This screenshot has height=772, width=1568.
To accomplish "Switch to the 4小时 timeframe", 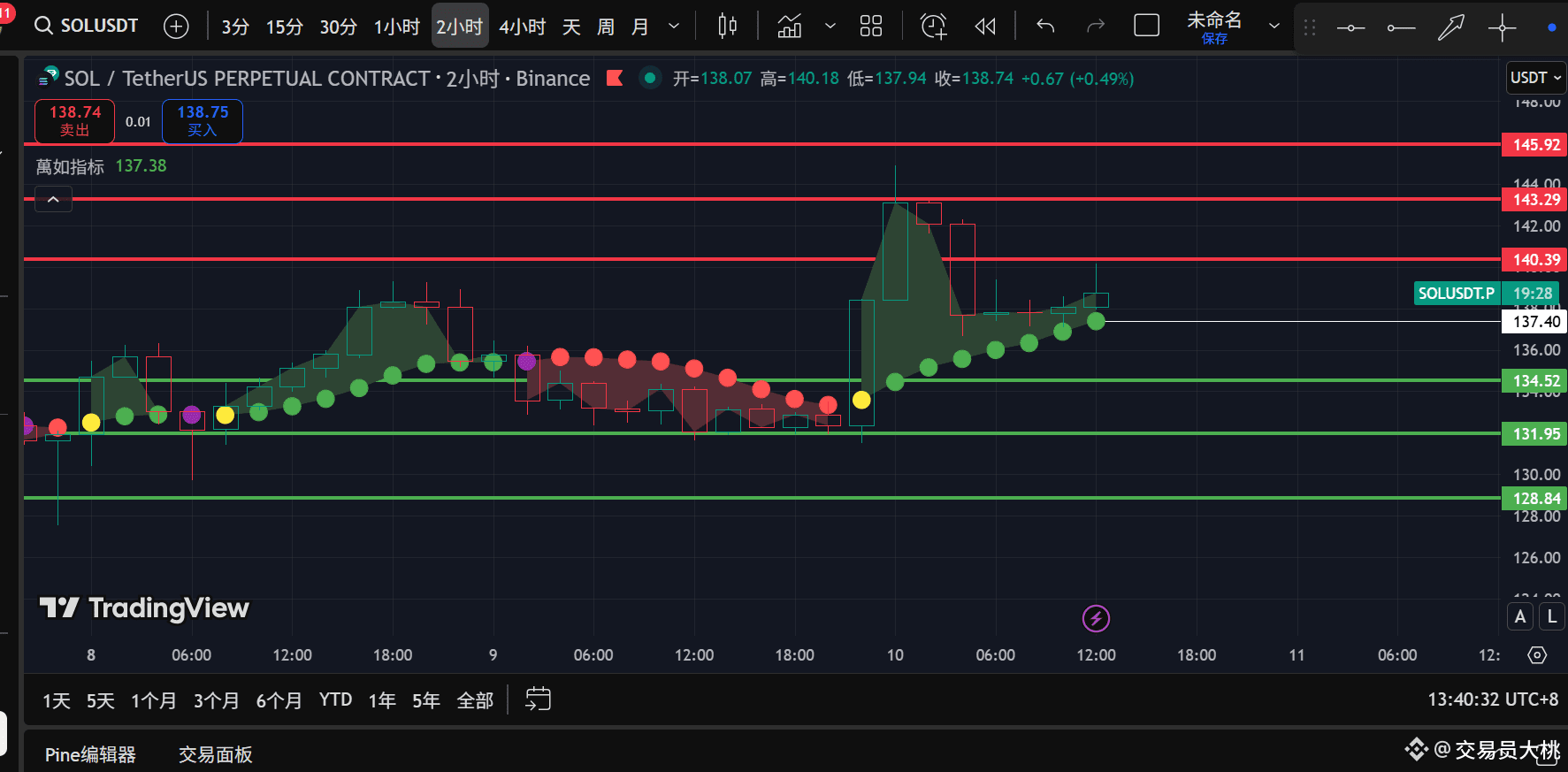I will [x=522, y=27].
